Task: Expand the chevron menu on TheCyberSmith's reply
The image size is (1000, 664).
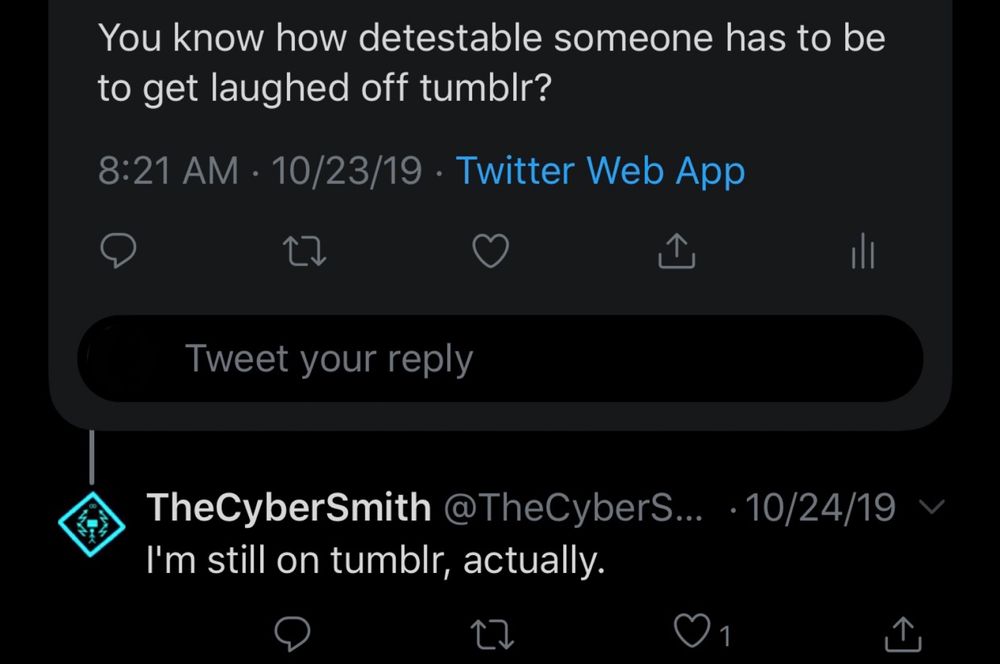Action: point(930,508)
